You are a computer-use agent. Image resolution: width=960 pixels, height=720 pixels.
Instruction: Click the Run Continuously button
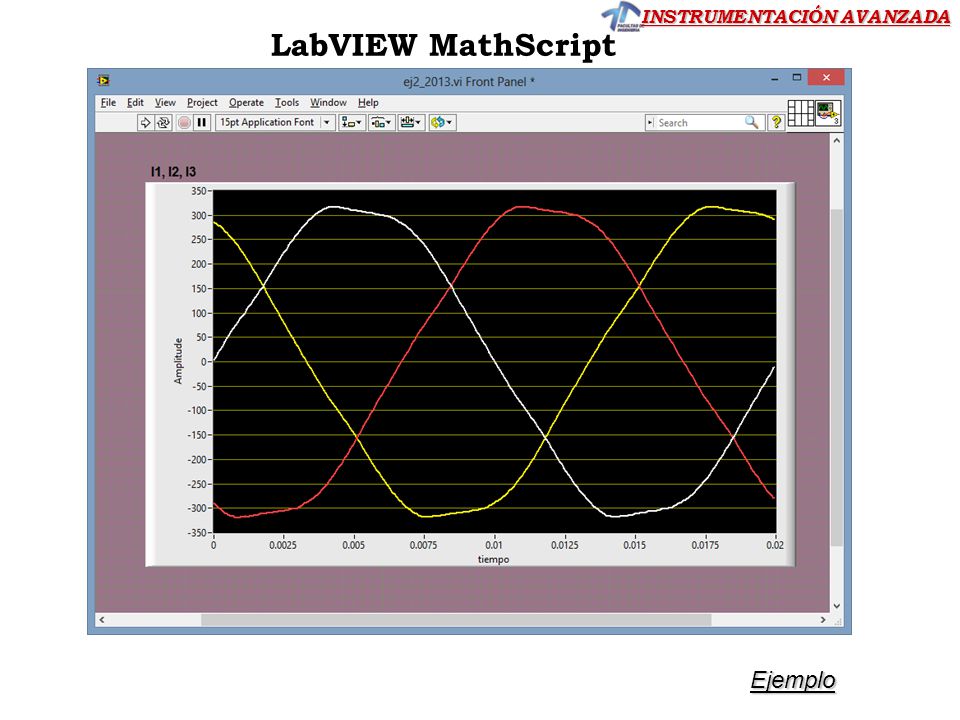pos(163,122)
